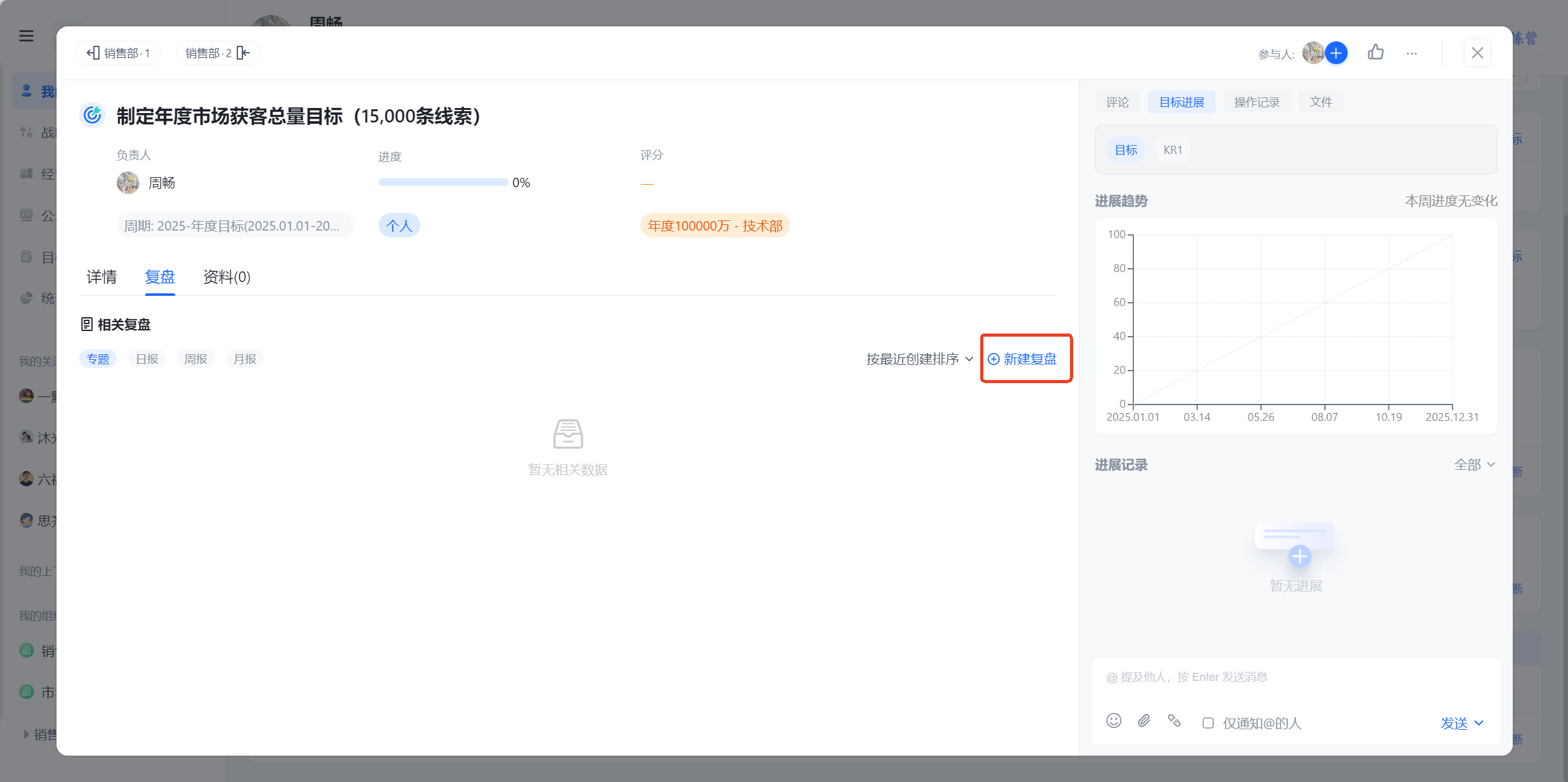The image size is (1568, 782).
Task: Click the 2025.12.31 point on the trend chart
Action: coord(1452,236)
